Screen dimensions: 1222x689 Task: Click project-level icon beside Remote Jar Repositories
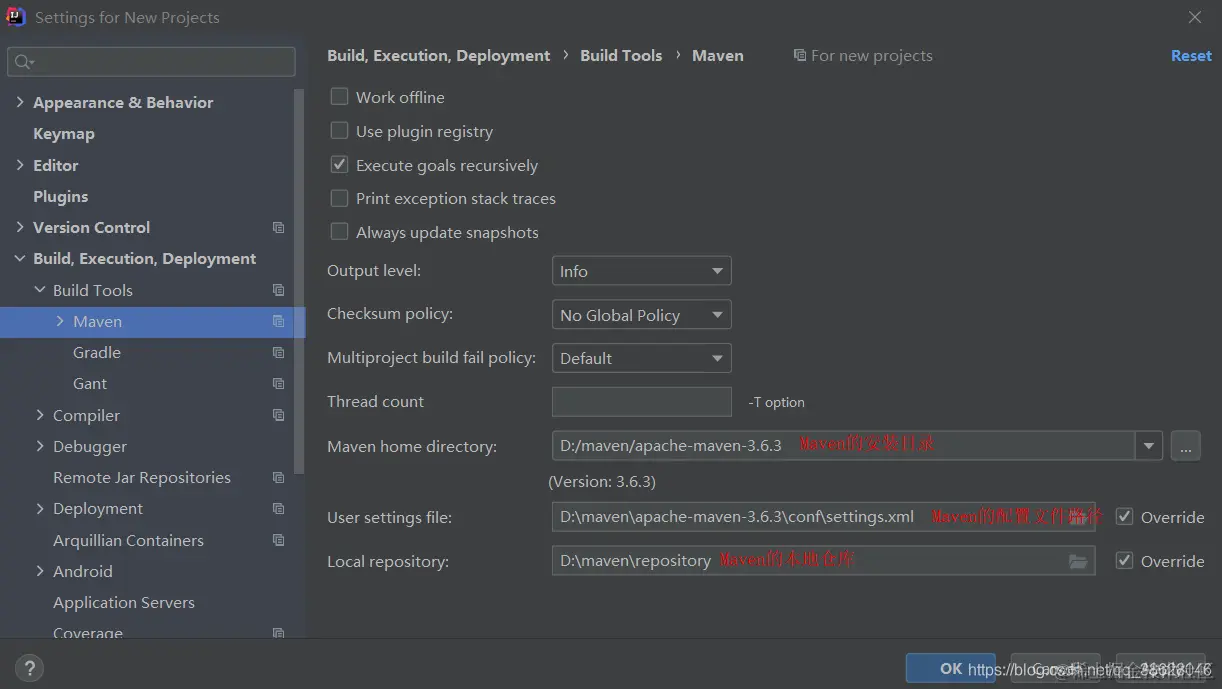click(278, 478)
